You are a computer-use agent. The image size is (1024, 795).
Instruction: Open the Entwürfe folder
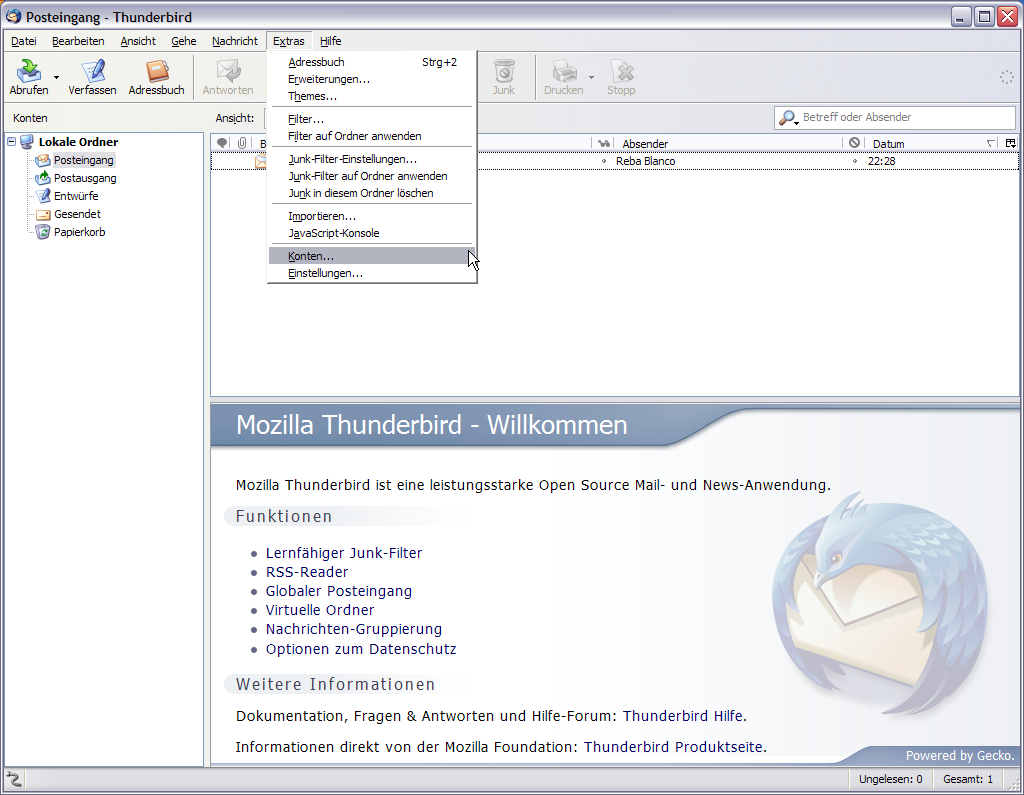tap(76, 196)
